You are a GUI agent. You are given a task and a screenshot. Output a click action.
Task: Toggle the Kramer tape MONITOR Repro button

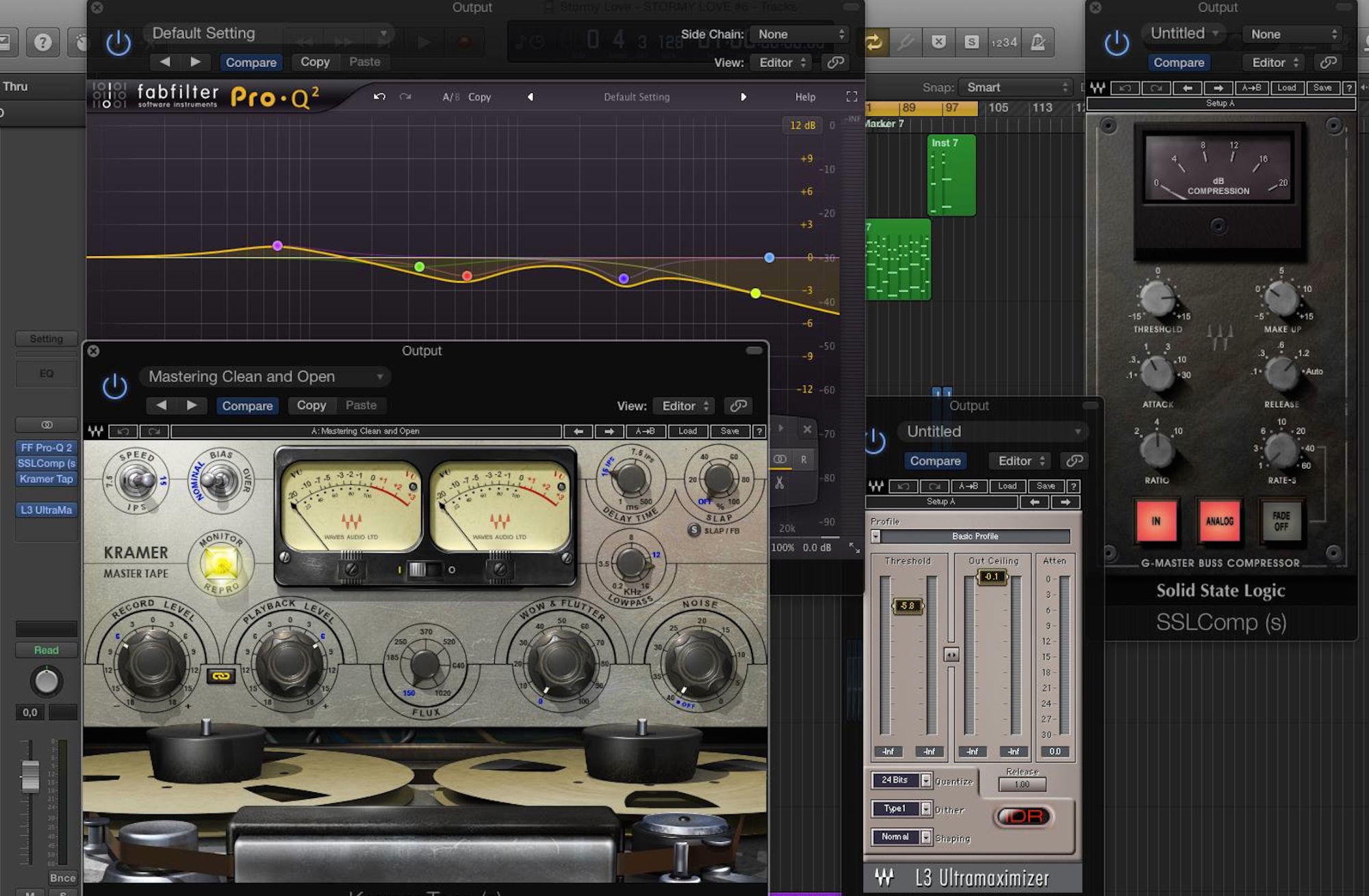220,563
